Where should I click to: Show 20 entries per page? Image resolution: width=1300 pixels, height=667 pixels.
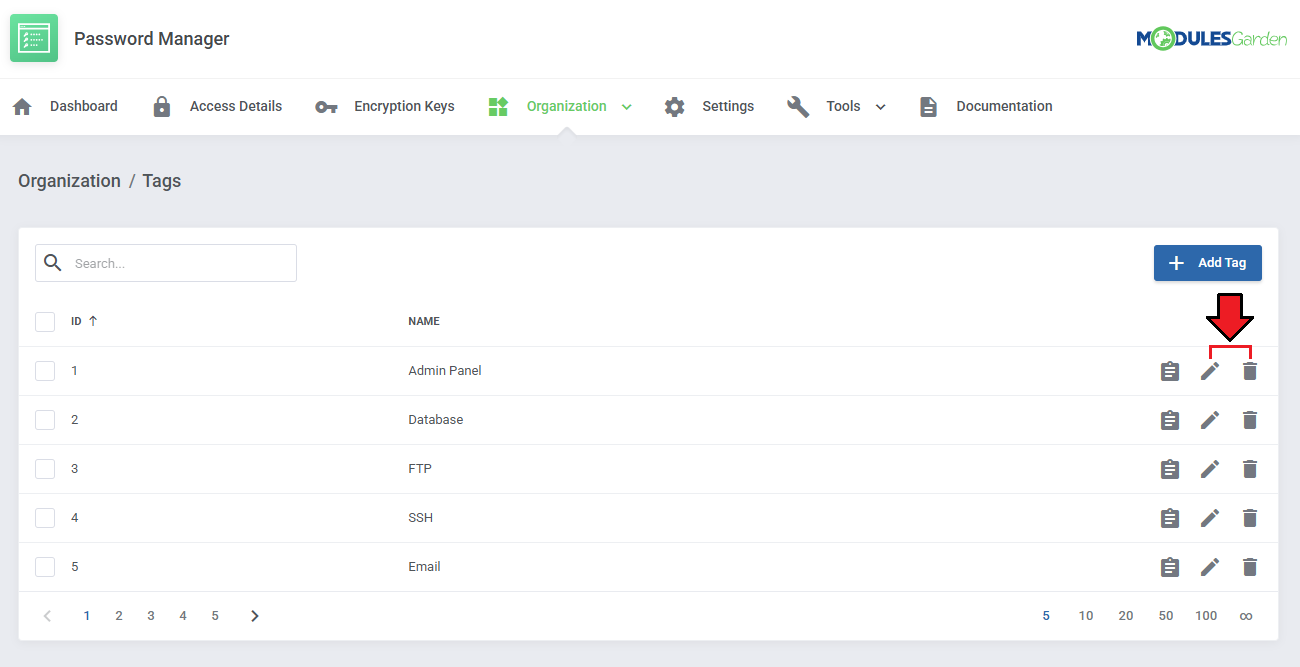click(x=1126, y=616)
